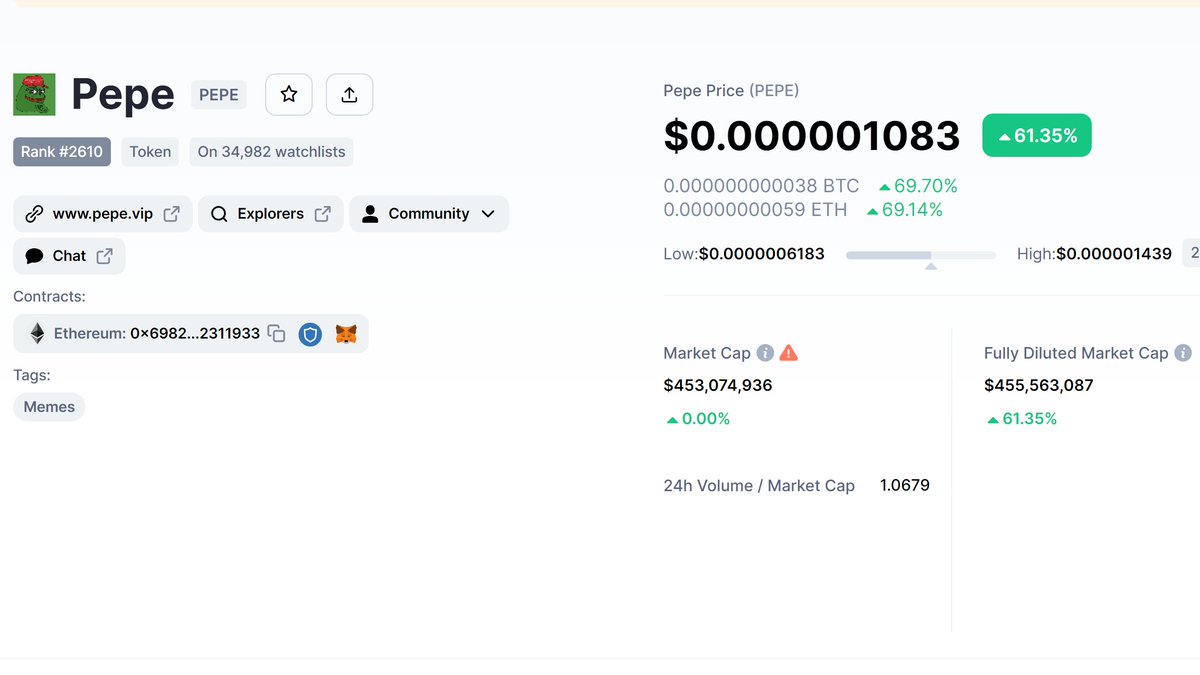The image size is (1200, 675).
Task: Click the Fully Diluted Market Cap info icon
Action: point(1183,353)
